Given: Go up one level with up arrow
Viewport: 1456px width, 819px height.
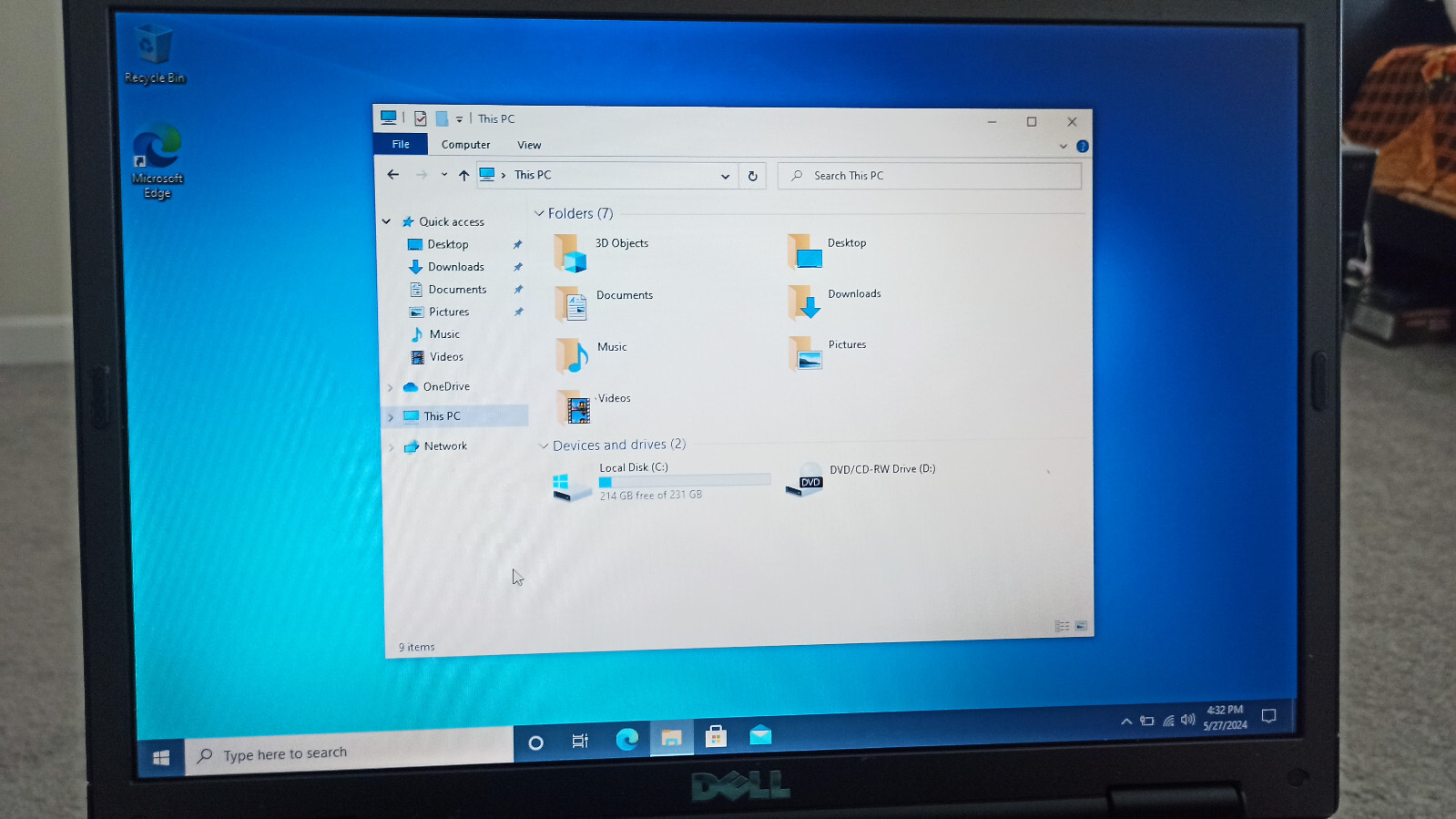Looking at the screenshot, I should click(463, 175).
